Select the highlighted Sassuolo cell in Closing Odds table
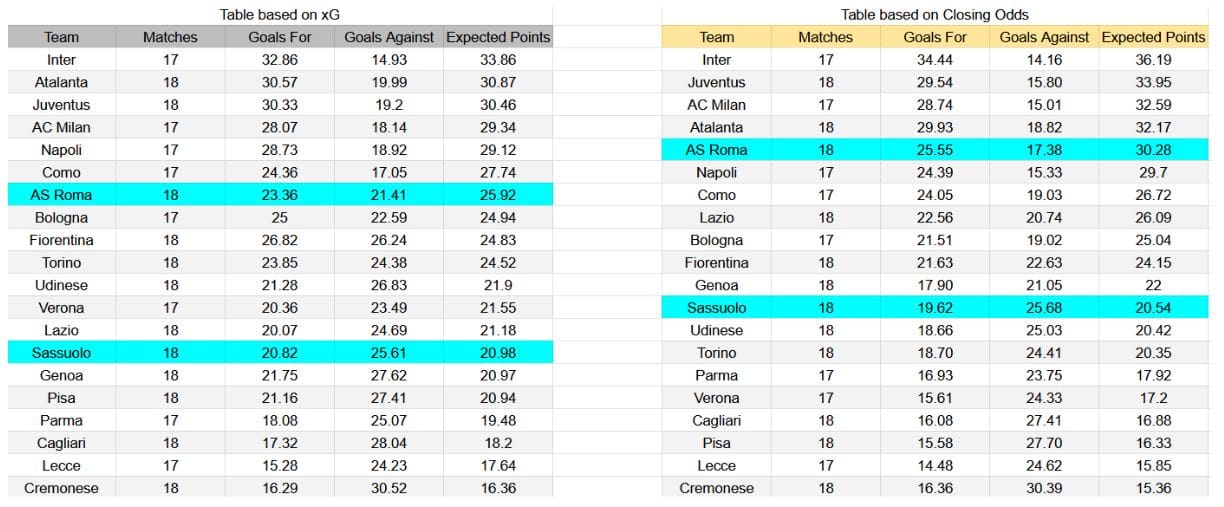This screenshot has height=507, width=1224. [716, 308]
